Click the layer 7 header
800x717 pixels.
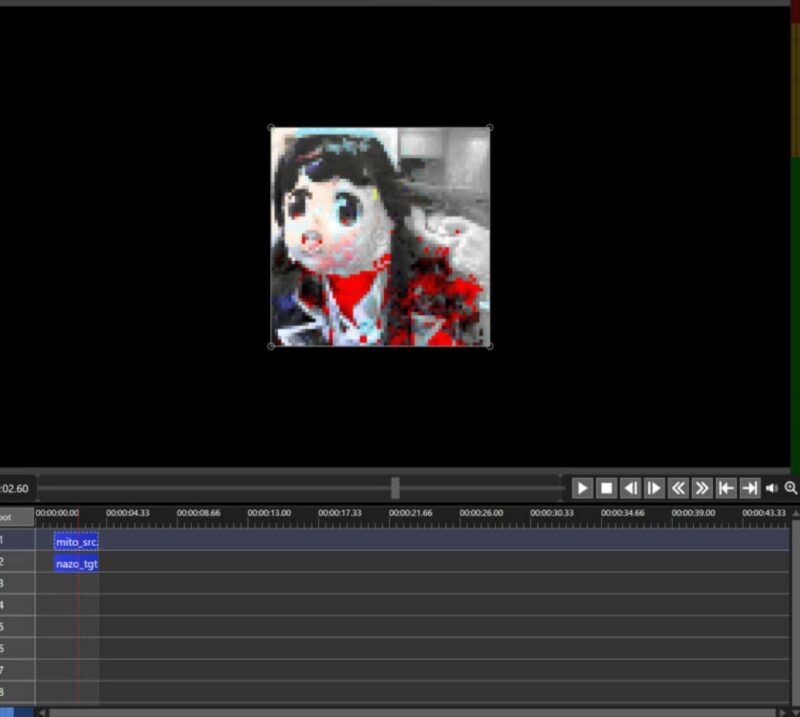click(17, 670)
